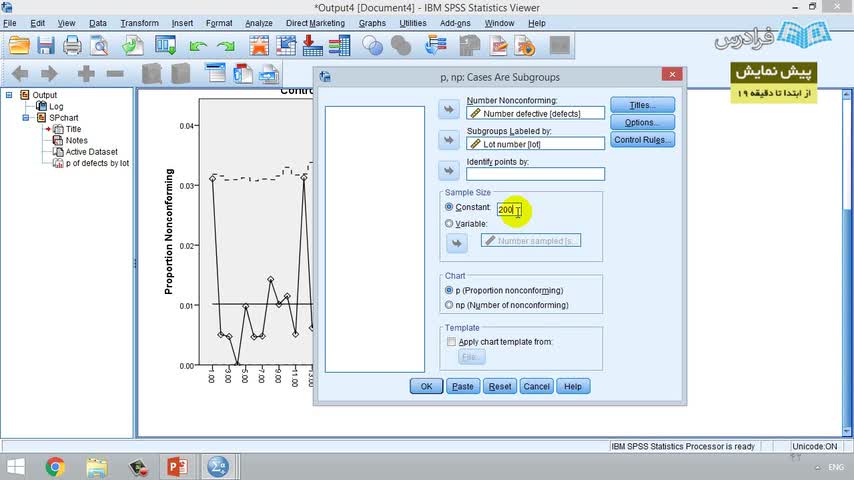Select Notes item in outline tree

76,141
